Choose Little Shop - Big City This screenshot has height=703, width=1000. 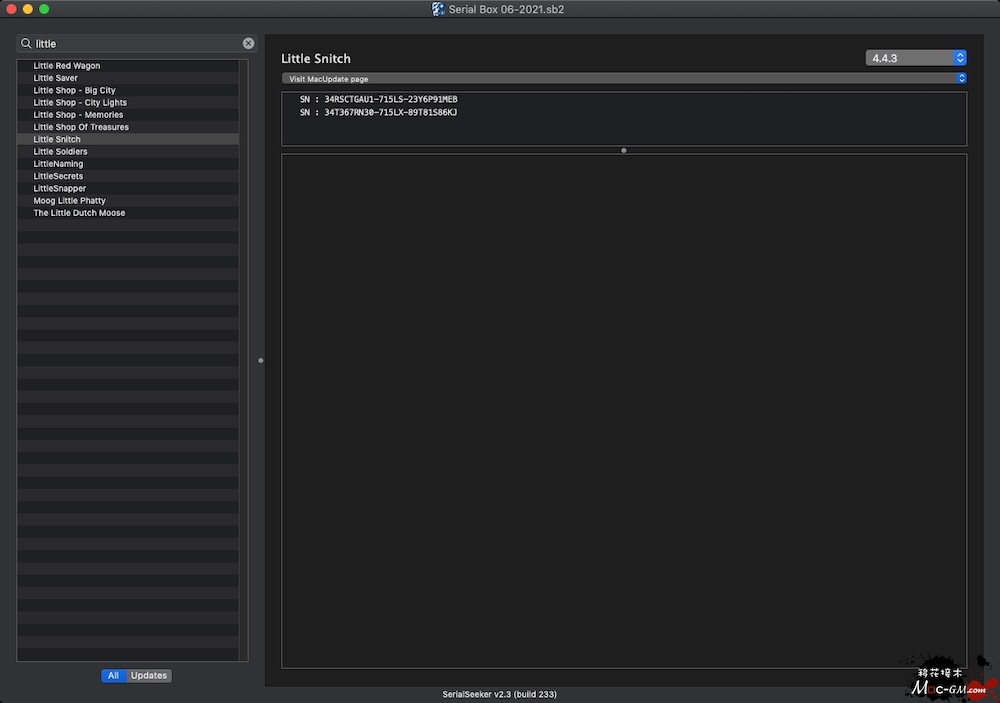pos(74,90)
